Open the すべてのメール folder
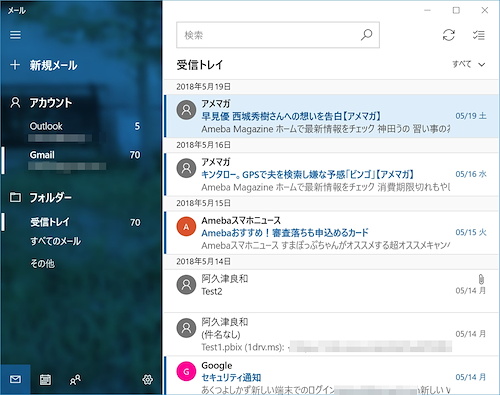The width and height of the screenshot is (500, 395). click(x=56, y=241)
